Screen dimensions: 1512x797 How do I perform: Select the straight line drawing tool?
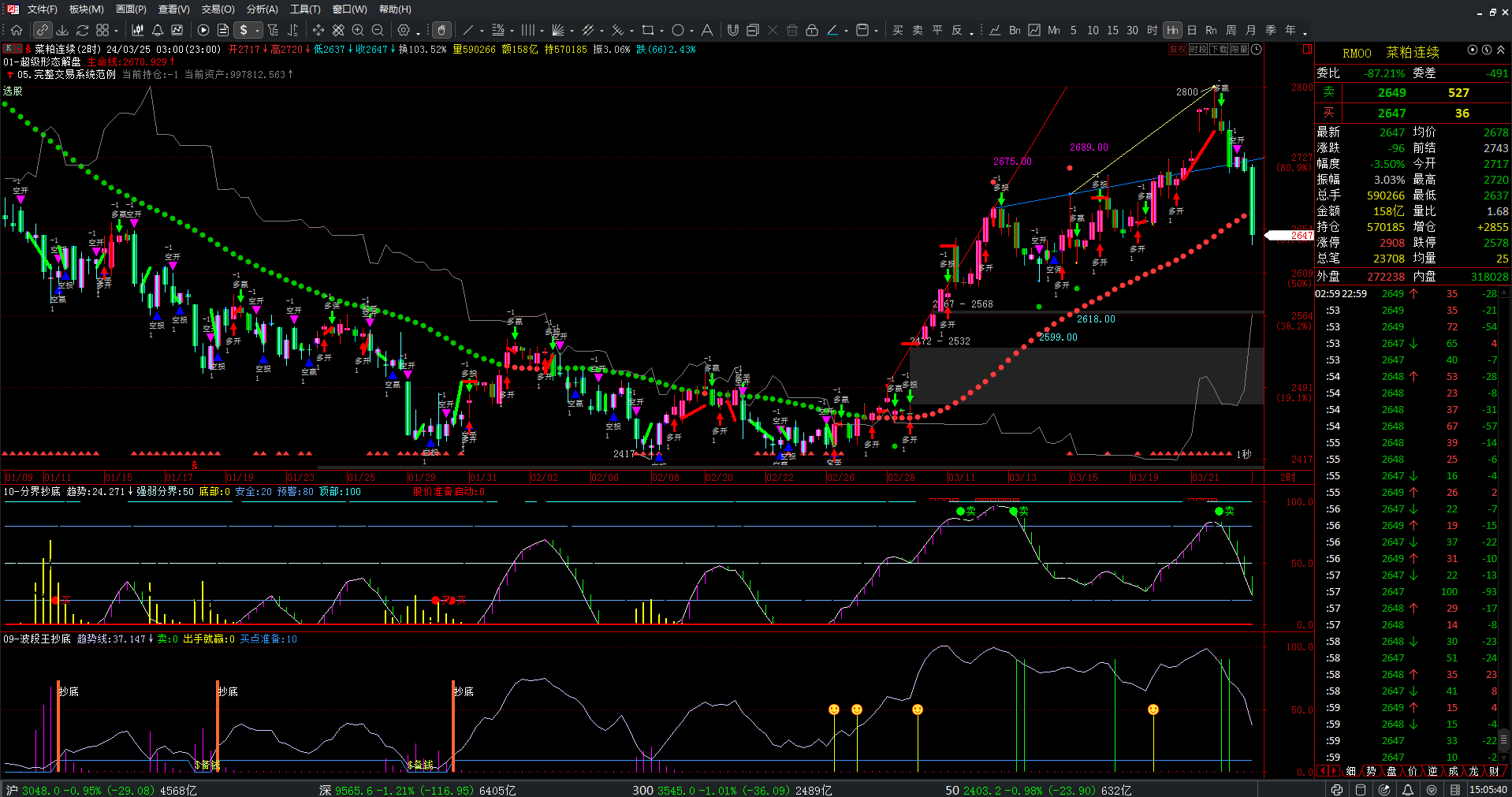(468, 30)
